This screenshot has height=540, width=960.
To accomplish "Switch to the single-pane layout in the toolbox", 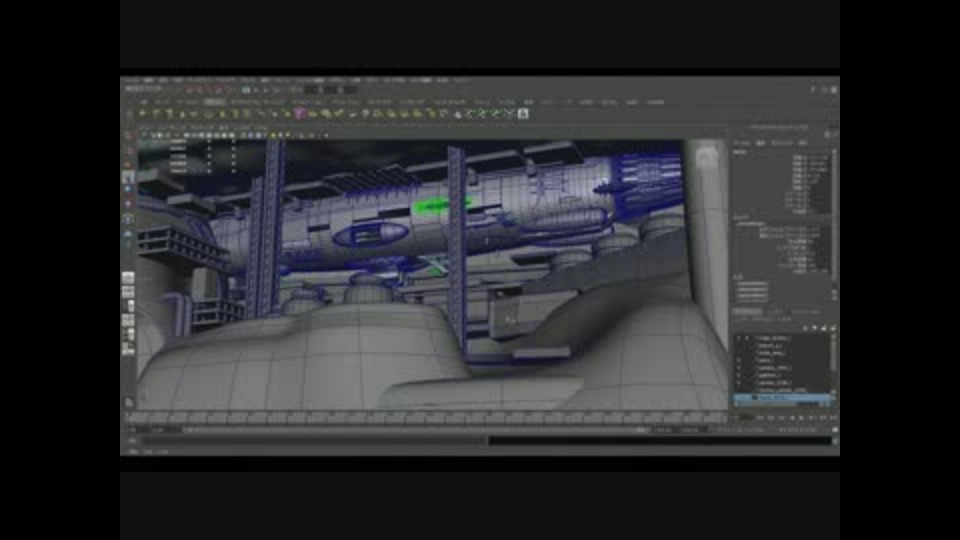I will [x=128, y=278].
